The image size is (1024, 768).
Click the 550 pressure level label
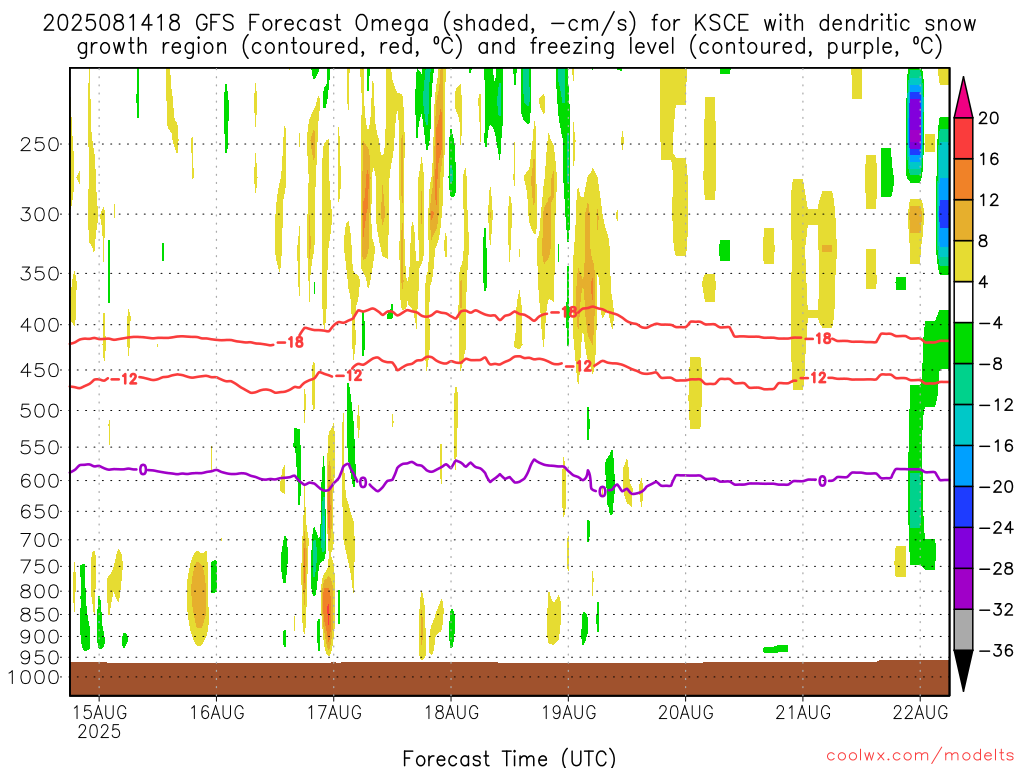tap(39, 447)
